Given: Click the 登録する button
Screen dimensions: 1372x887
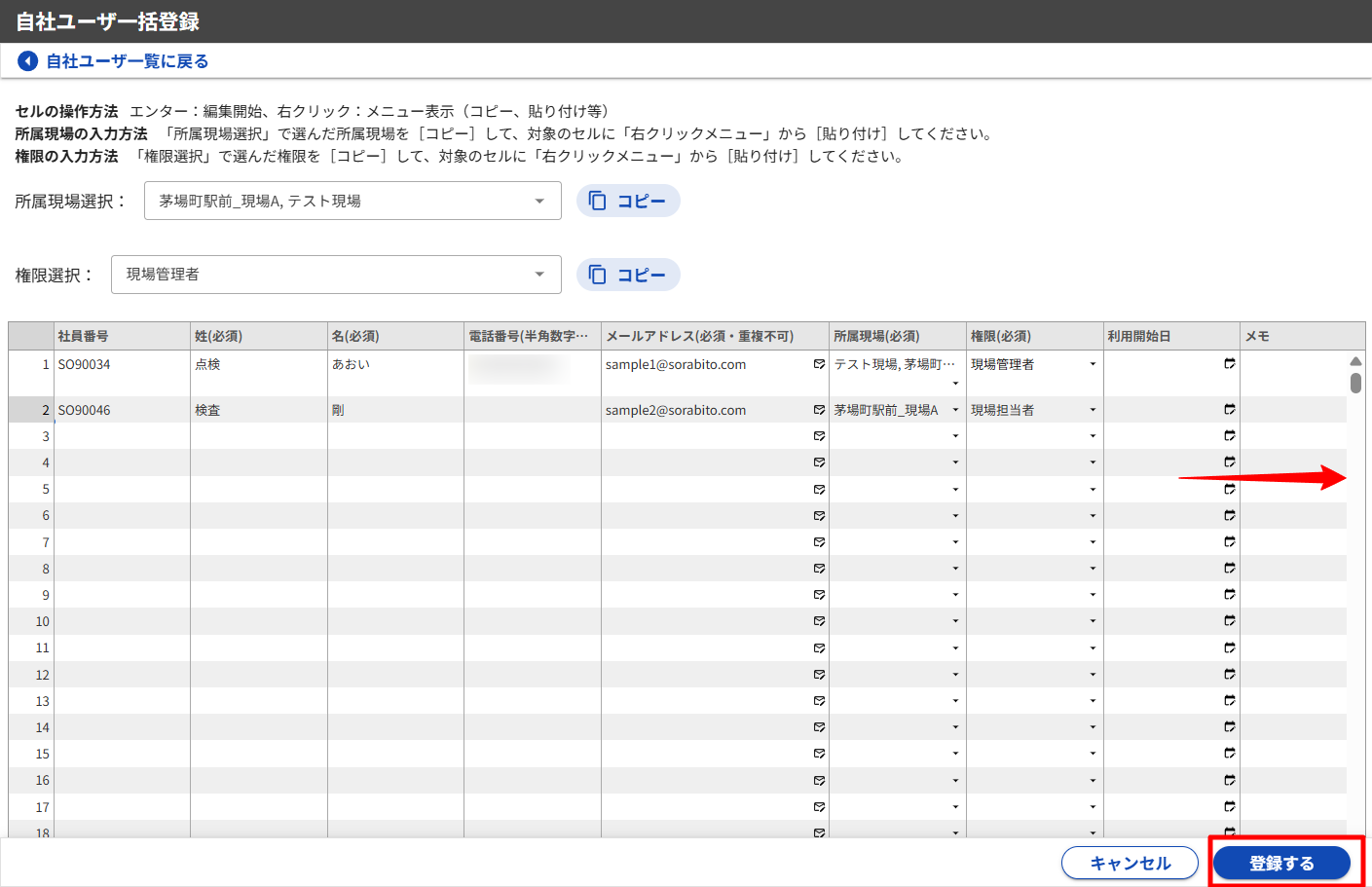Looking at the screenshot, I should tap(1281, 863).
